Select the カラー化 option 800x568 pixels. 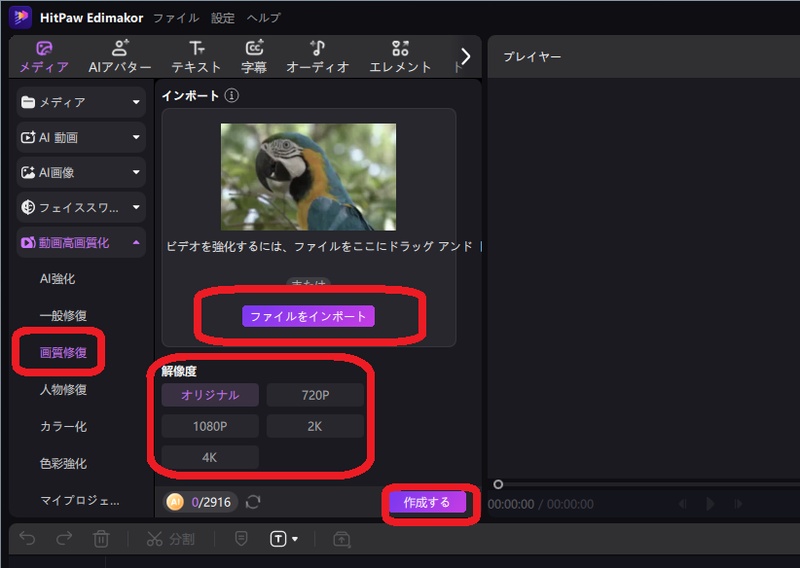(x=63, y=427)
